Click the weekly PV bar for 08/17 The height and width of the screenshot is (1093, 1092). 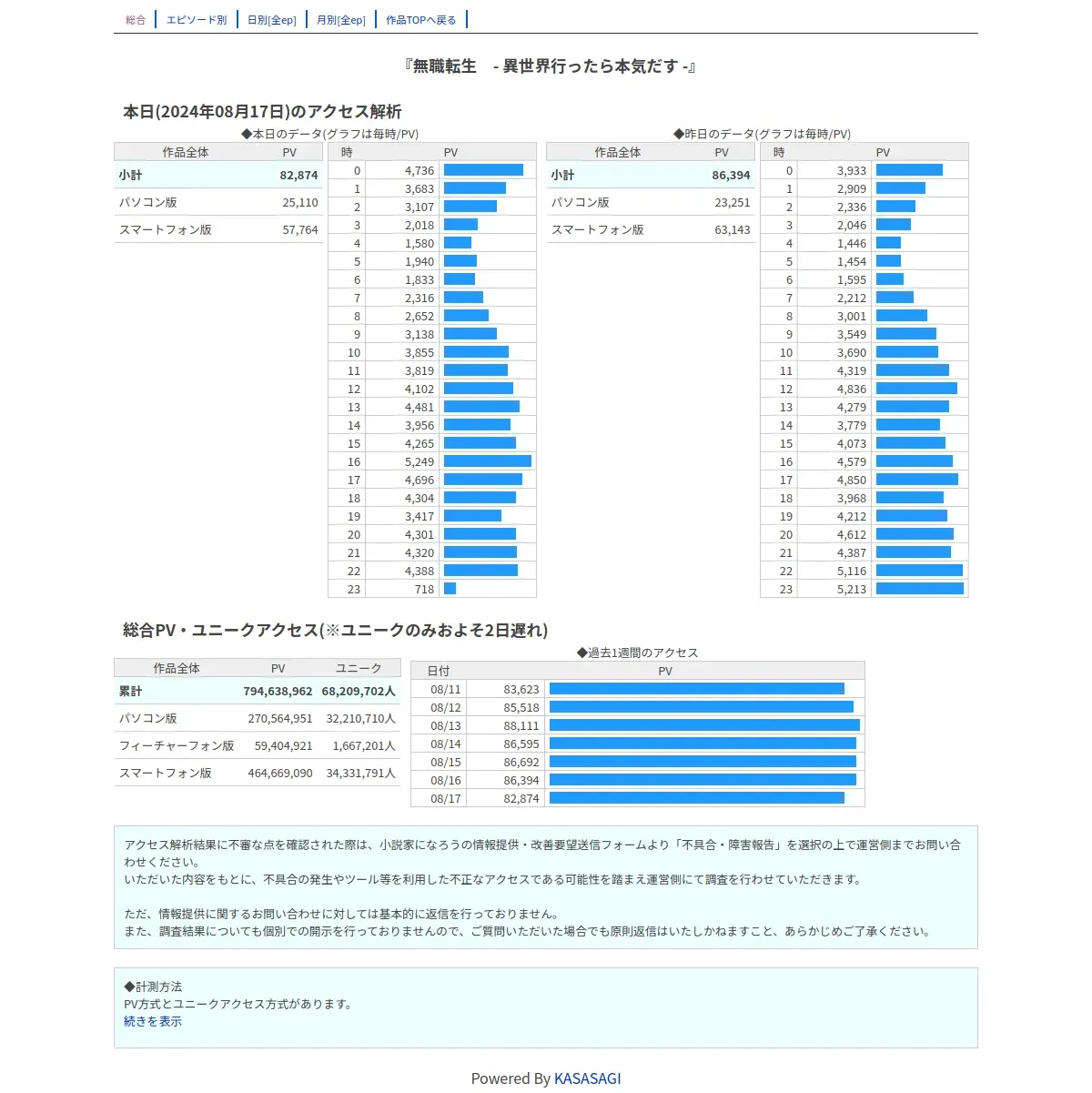click(x=697, y=798)
